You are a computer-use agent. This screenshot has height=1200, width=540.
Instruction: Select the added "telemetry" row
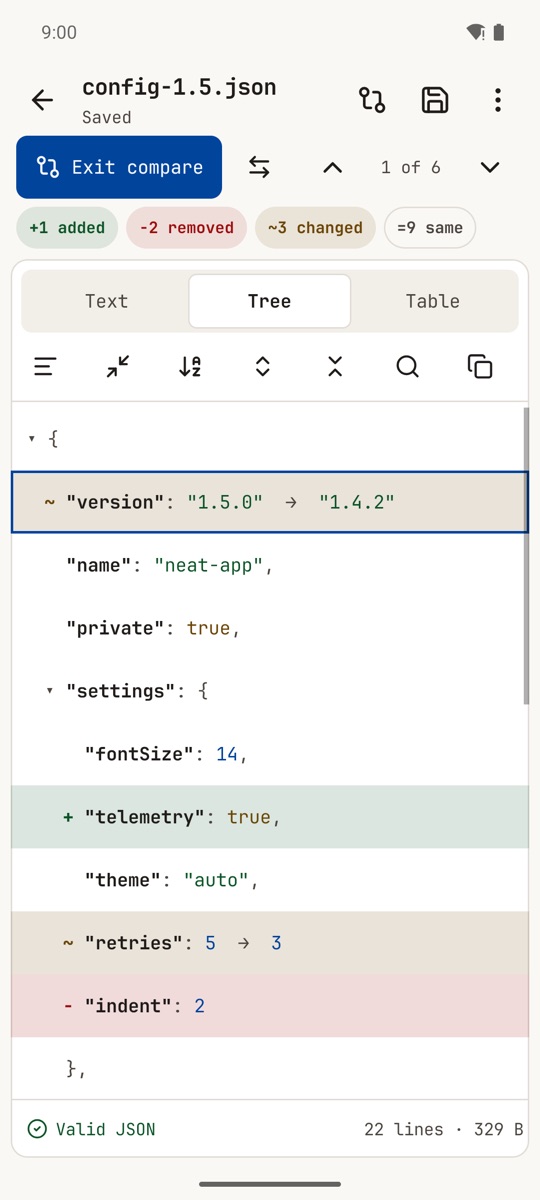pyautogui.click(x=270, y=817)
